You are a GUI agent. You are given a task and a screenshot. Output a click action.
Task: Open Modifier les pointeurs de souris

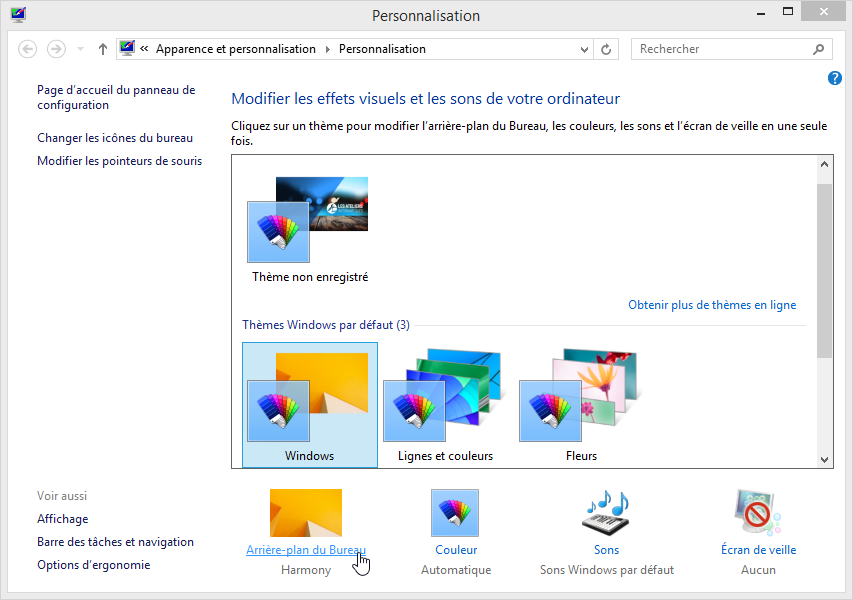click(119, 161)
